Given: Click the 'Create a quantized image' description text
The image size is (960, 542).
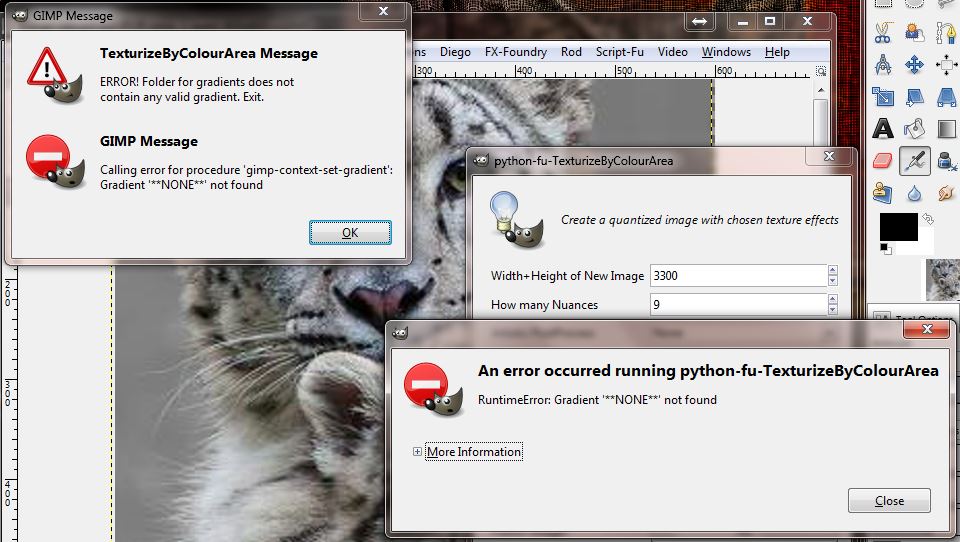Looking at the screenshot, I should click(x=700, y=220).
